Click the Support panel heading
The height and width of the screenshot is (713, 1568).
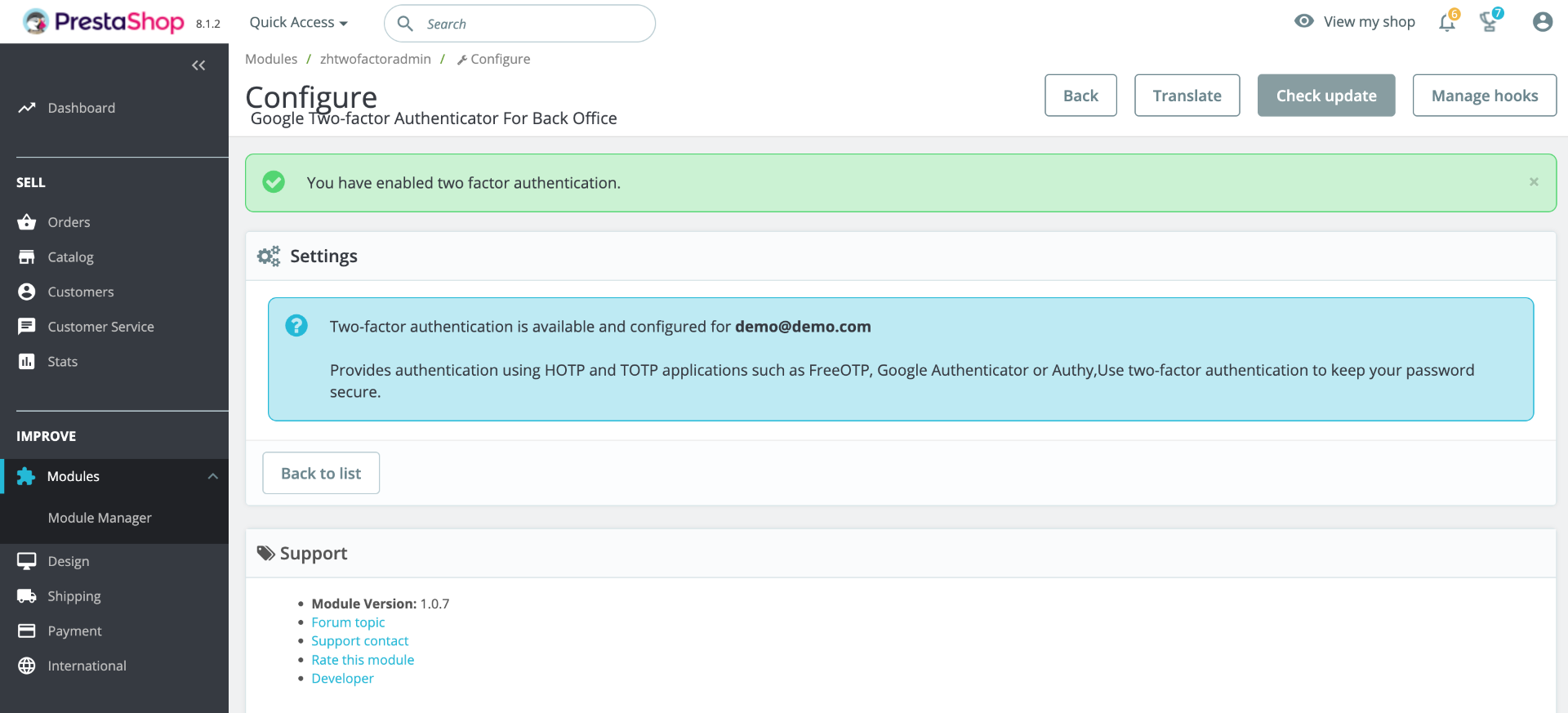click(x=314, y=554)
